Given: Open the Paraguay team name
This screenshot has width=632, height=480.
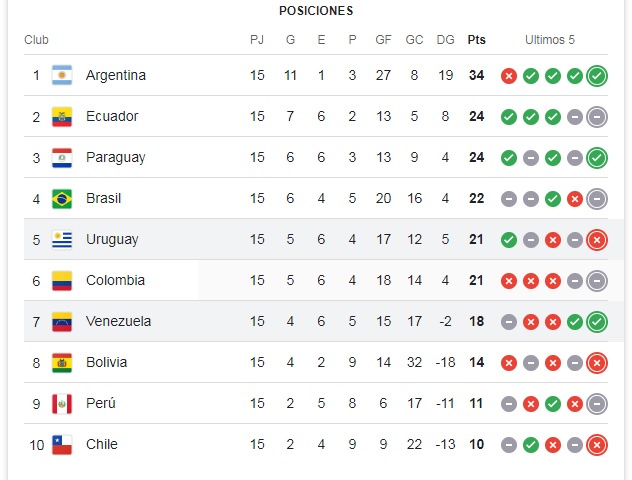Looking at the screenshot, I should point(116,158).
